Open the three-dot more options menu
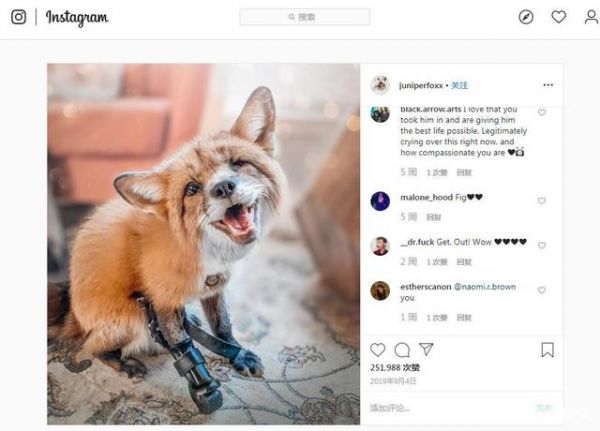Viewport: 600px width, 431px height. [x=547, y=85]
